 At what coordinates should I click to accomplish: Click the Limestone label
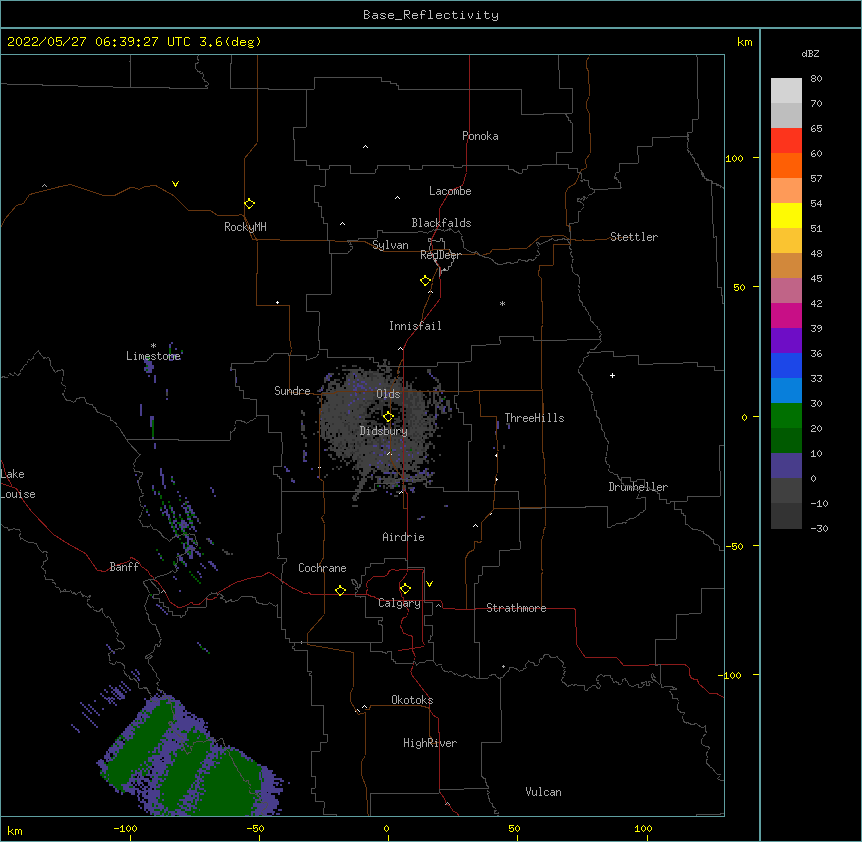153,356
